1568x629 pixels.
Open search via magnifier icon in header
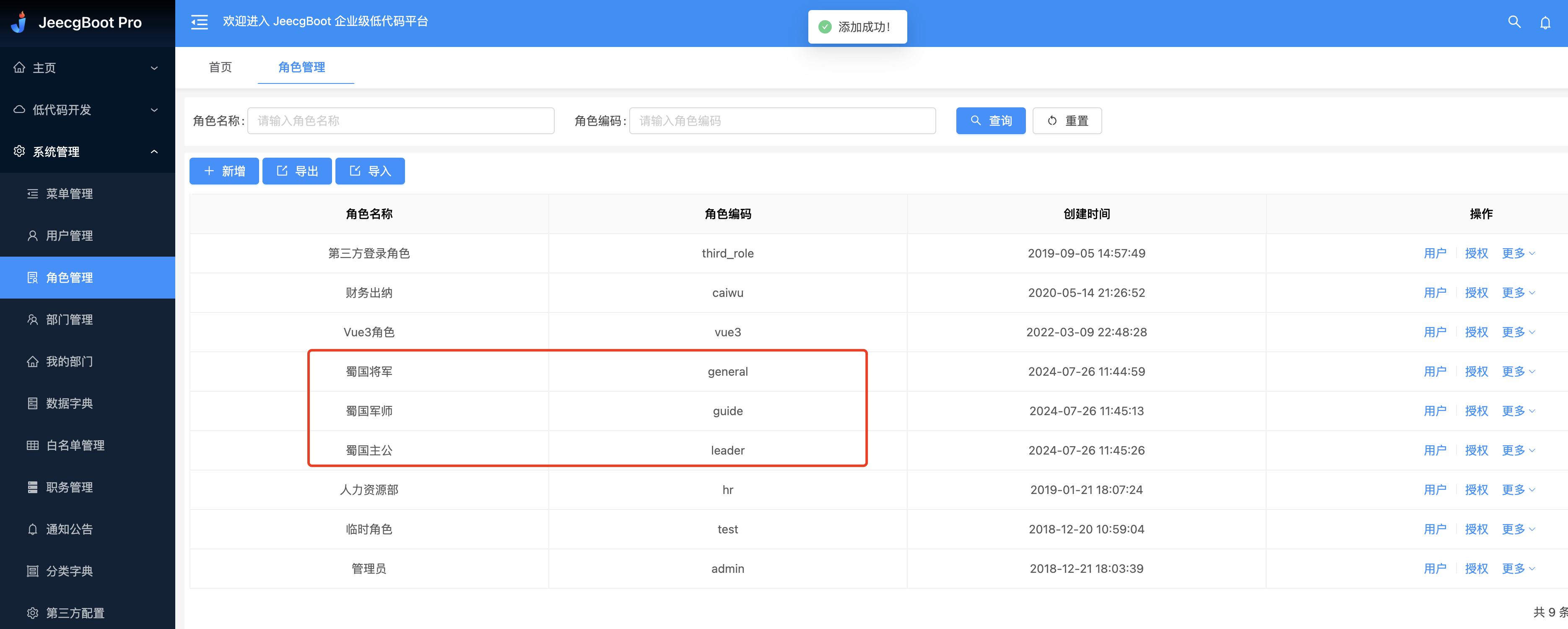(x=1514, y=22)
